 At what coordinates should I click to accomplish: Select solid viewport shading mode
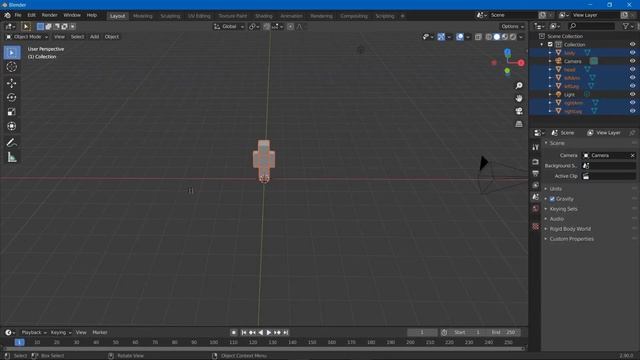coord(497,37)
